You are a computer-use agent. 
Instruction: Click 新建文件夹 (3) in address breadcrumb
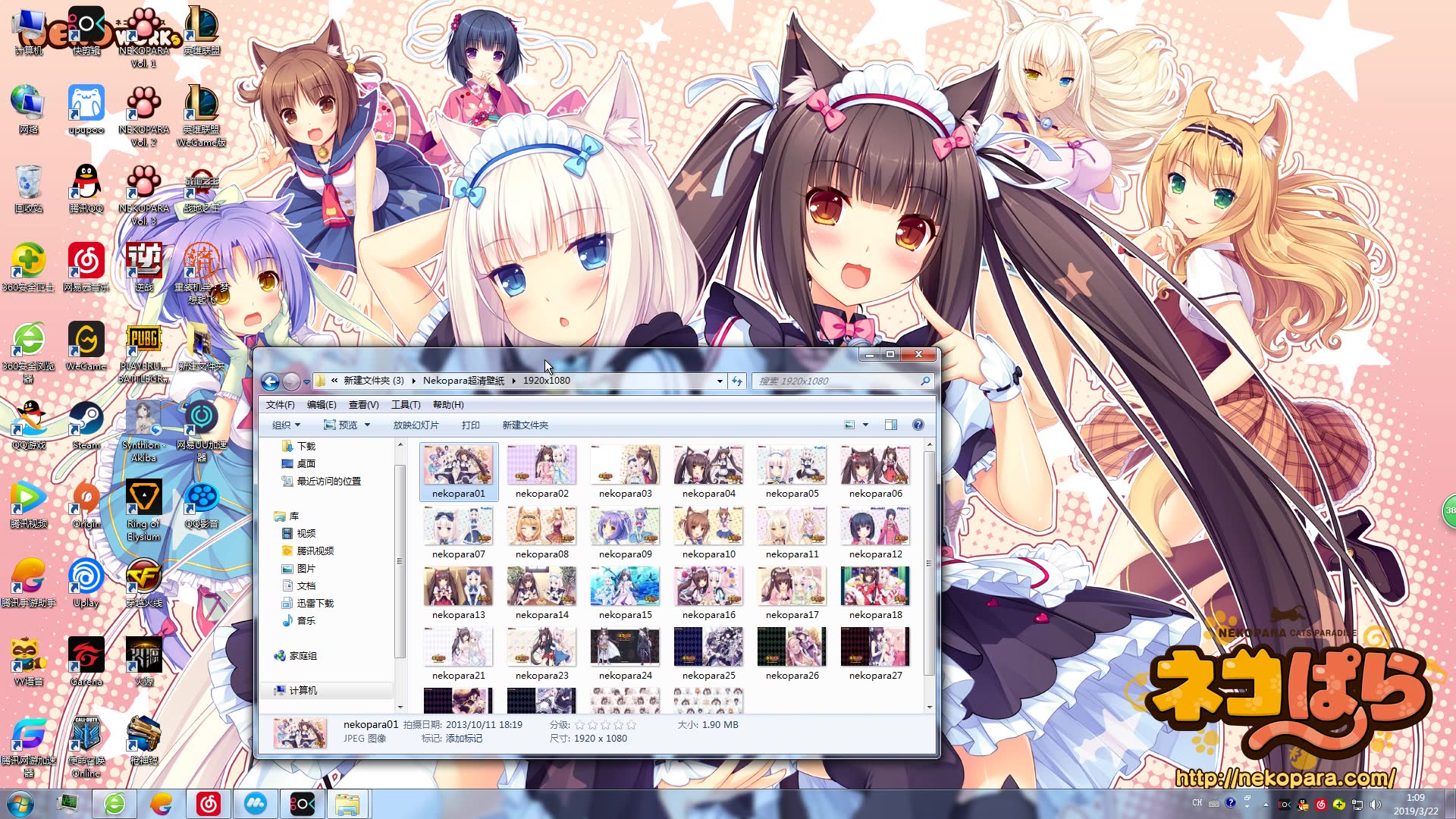click(373, 381)
